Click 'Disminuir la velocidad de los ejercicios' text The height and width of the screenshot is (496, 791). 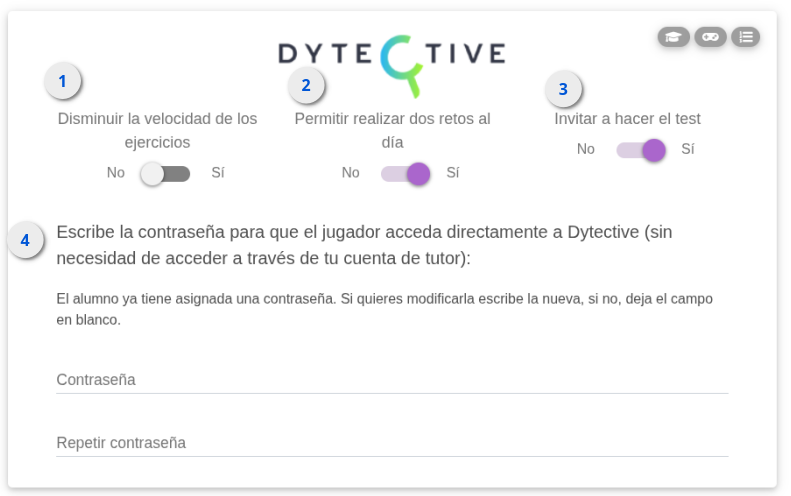pyautogui.click(x=157, y=131)
